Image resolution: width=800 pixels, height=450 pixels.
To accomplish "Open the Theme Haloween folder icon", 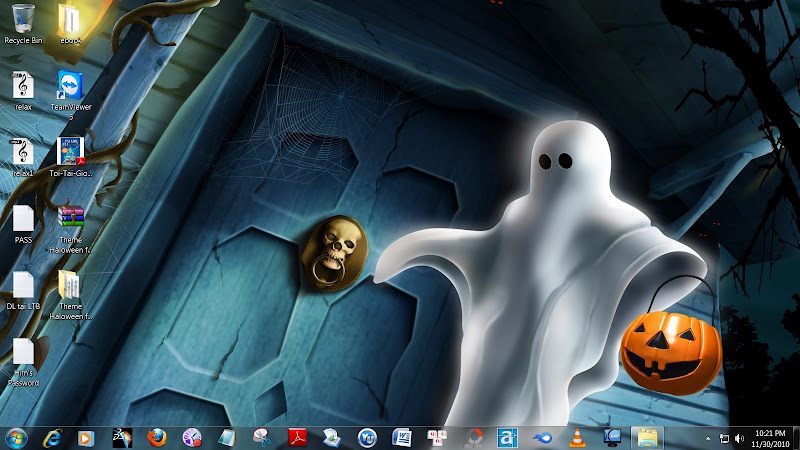I will tap(70, 295).
